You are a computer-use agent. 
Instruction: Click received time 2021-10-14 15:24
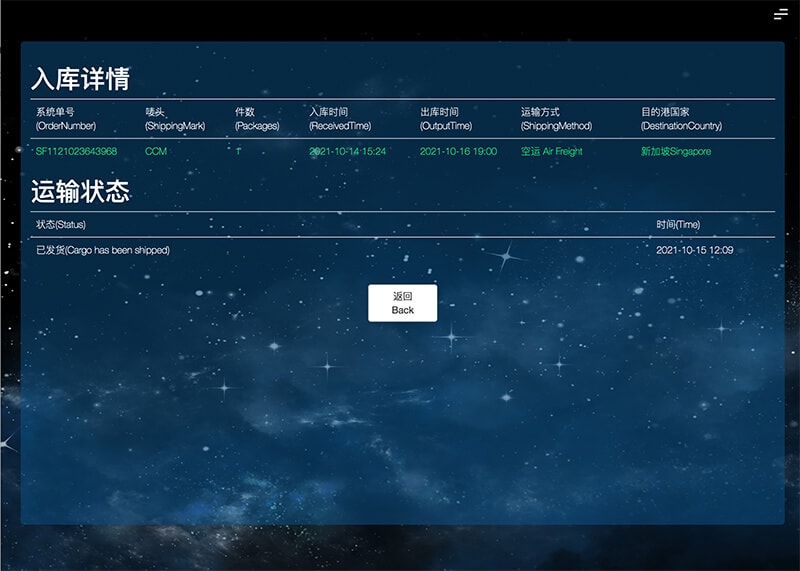point(347,152)
